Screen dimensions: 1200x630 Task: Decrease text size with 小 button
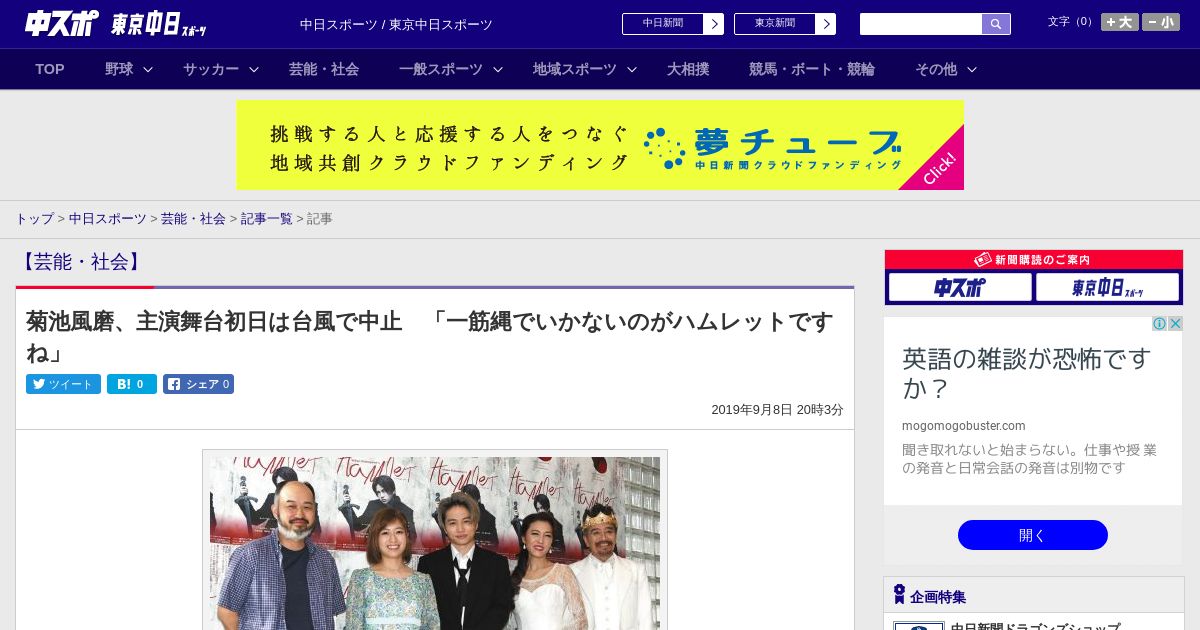pyautogui.click(x=1161, y=22)
